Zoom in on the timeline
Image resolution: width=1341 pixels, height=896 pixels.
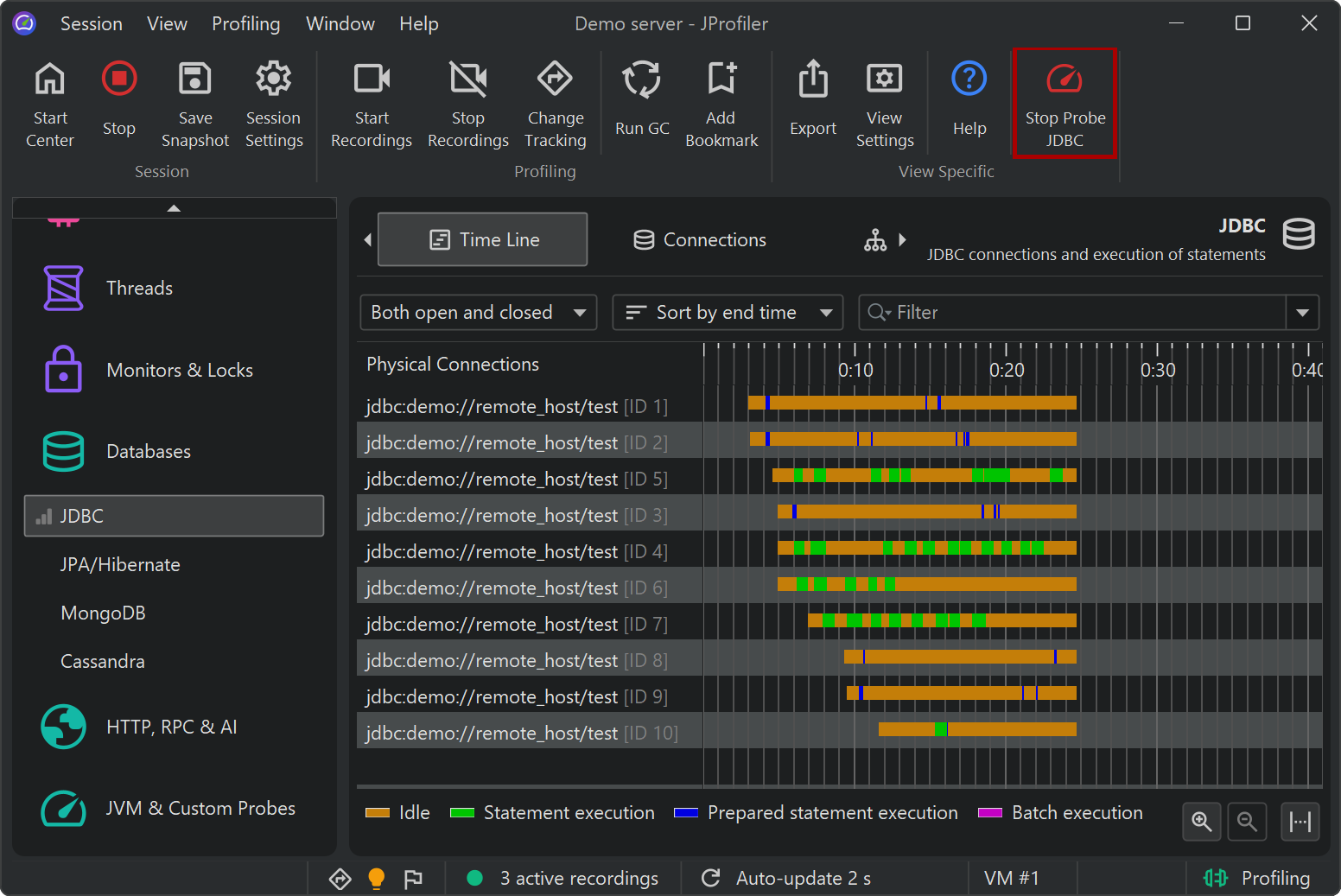point(1201,821)
